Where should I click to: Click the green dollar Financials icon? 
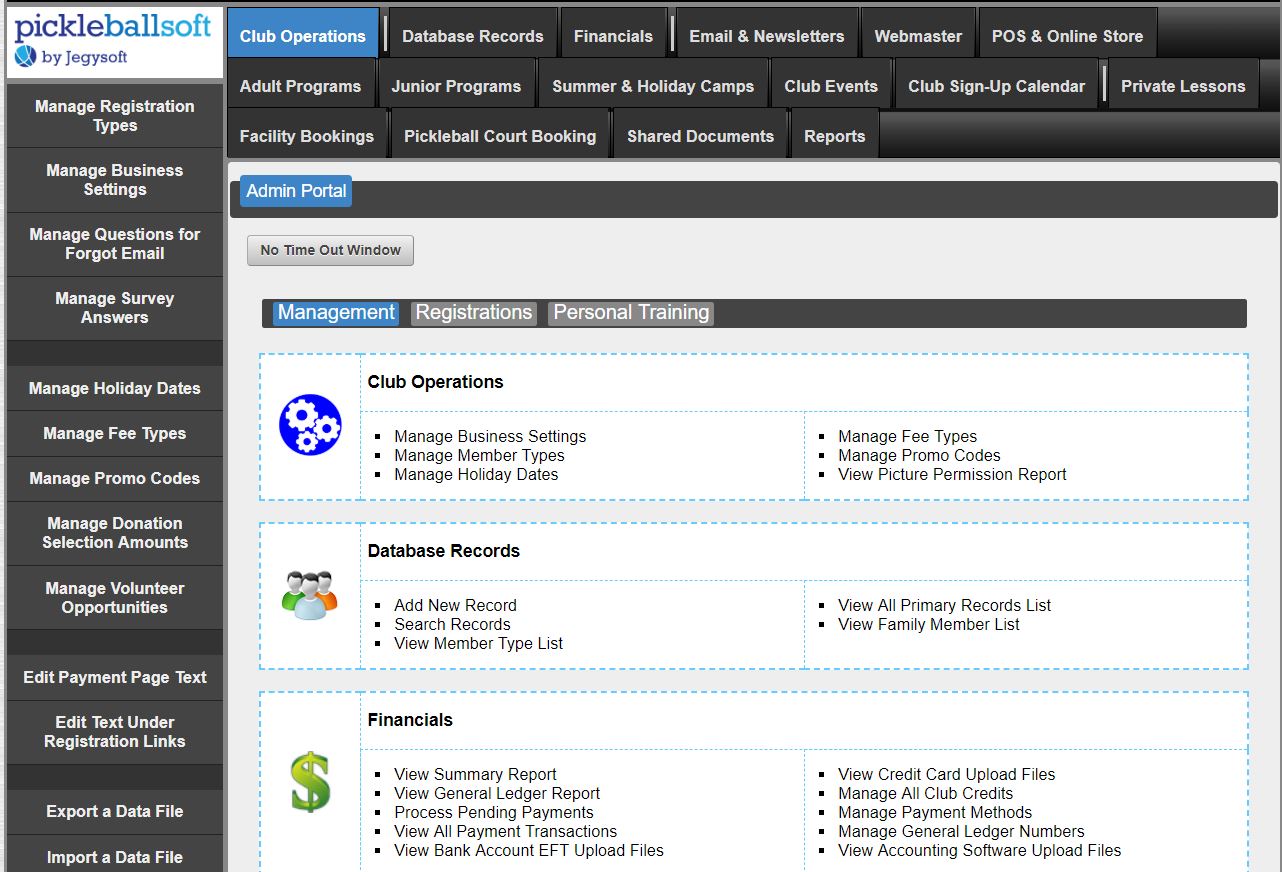(x=310, y=781)
